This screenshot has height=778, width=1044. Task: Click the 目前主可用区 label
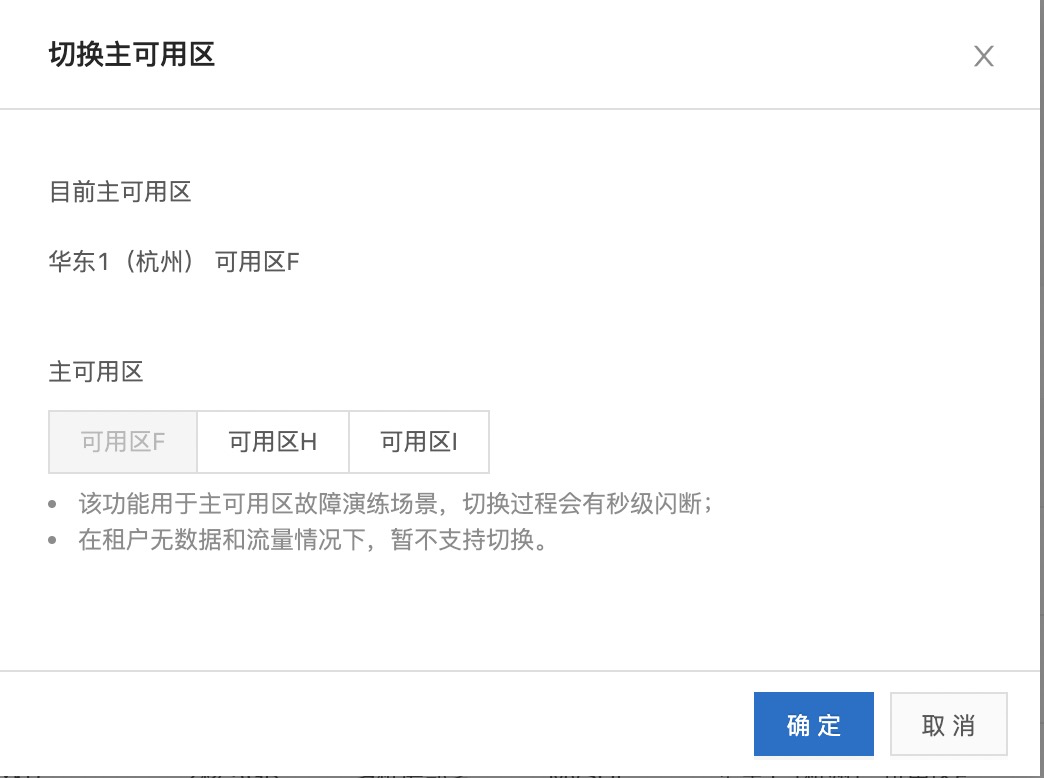pos(120,191)
